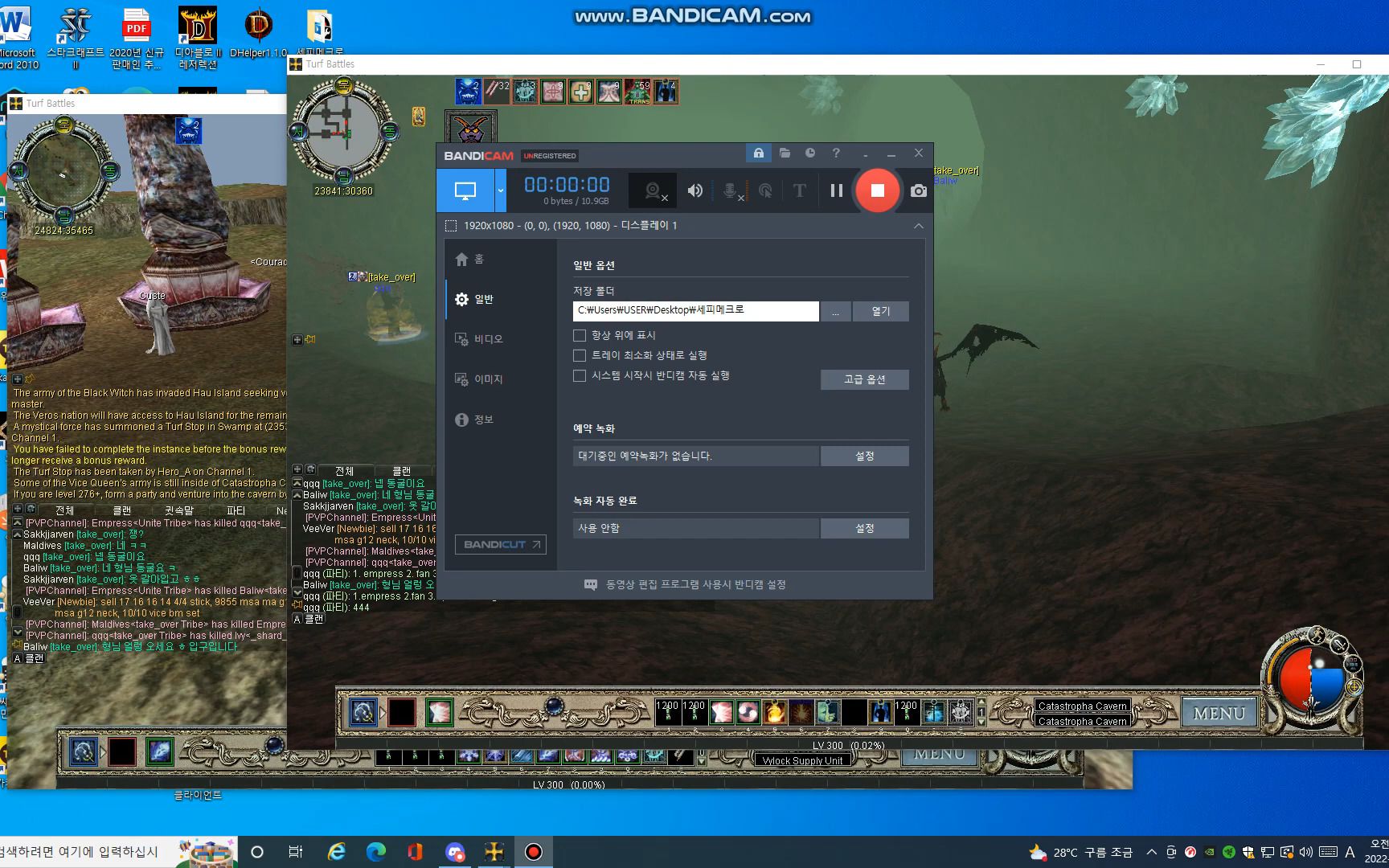Image resolution: width=1389 pixels, height=868 pixels.
Task: Toggle the text overlay T icon
Action: [799, 190]
